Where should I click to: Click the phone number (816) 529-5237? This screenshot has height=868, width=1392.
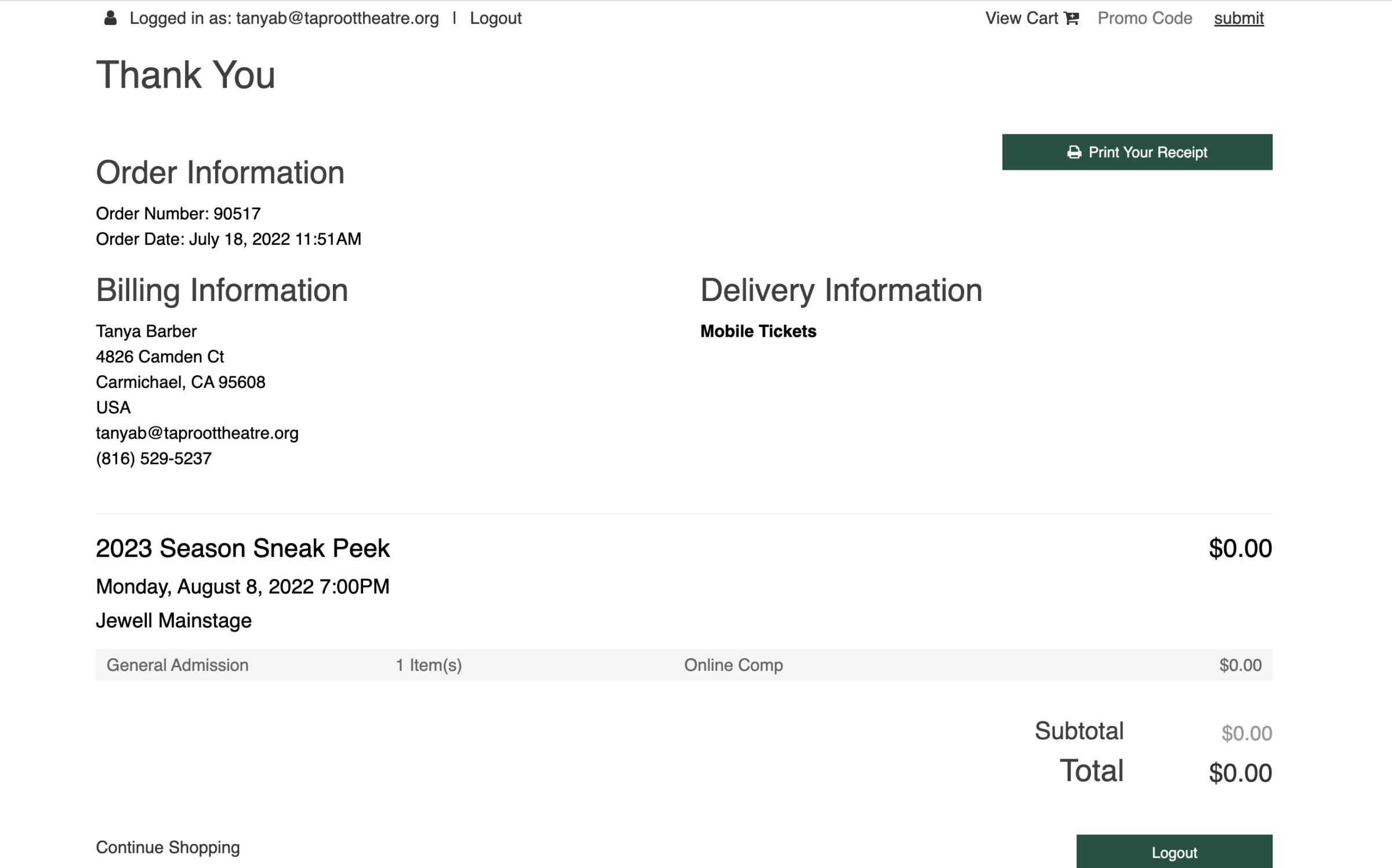[x=154, y=459]
